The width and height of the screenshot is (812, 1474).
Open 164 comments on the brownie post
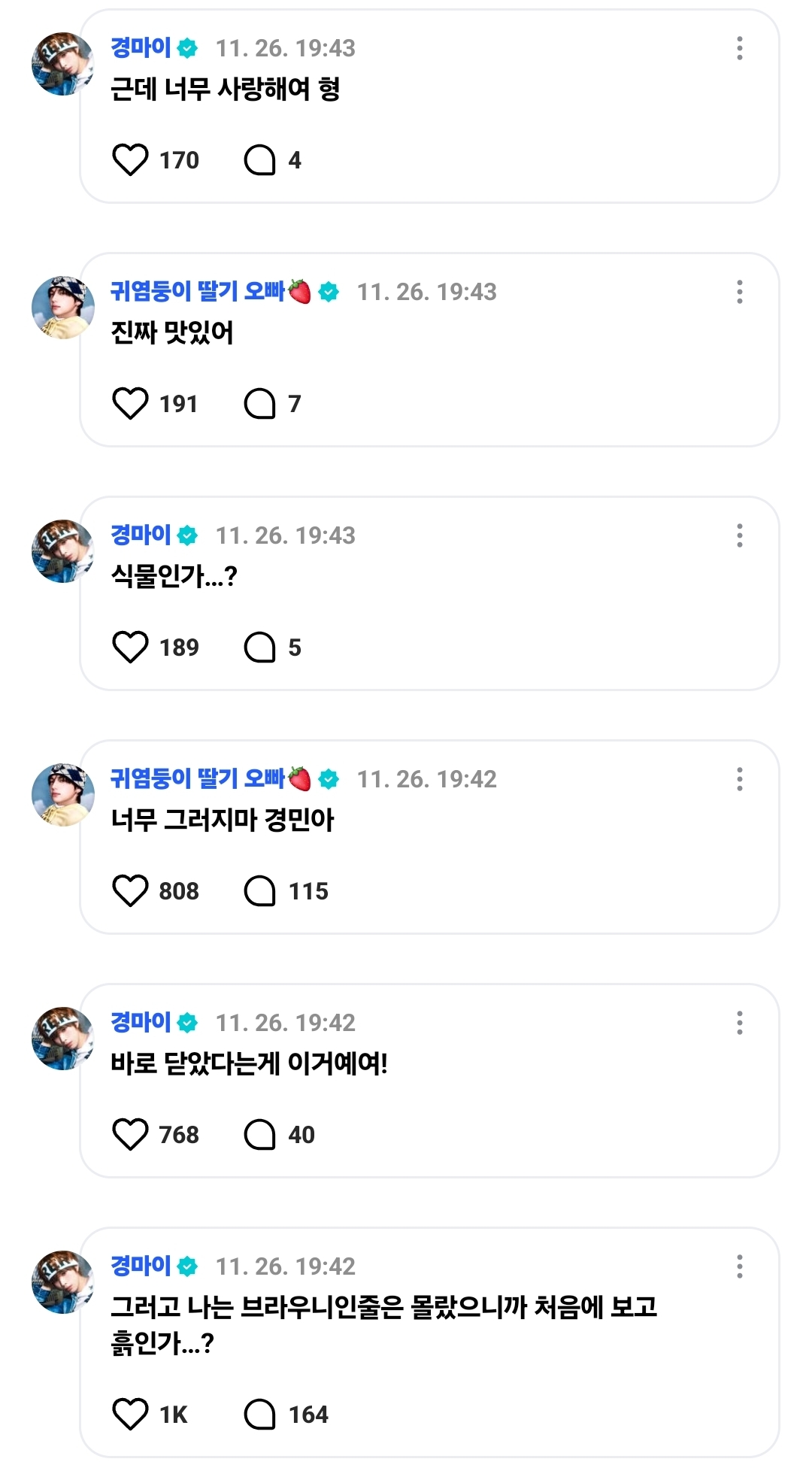(x=260, y=1415)
